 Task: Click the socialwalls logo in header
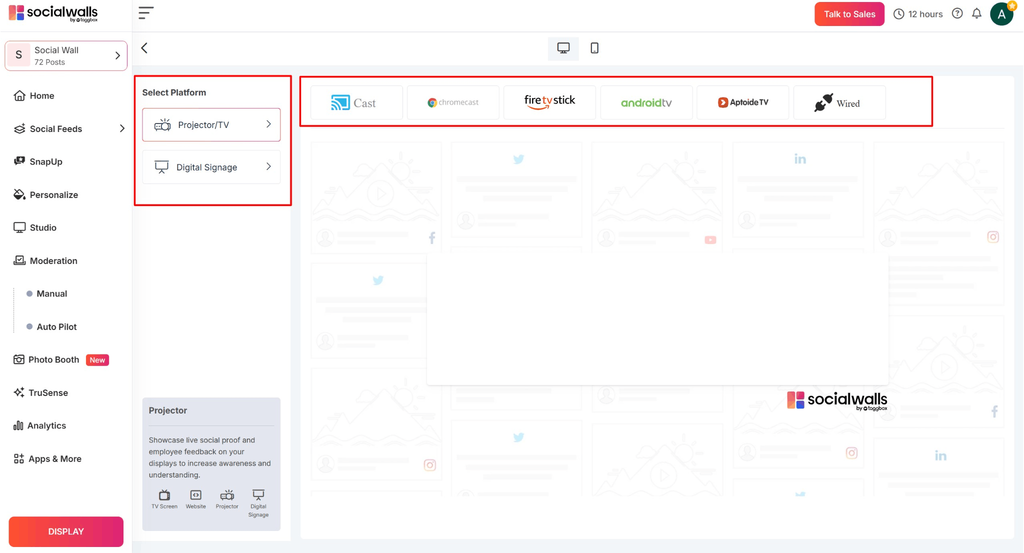[x=53, y=13]
